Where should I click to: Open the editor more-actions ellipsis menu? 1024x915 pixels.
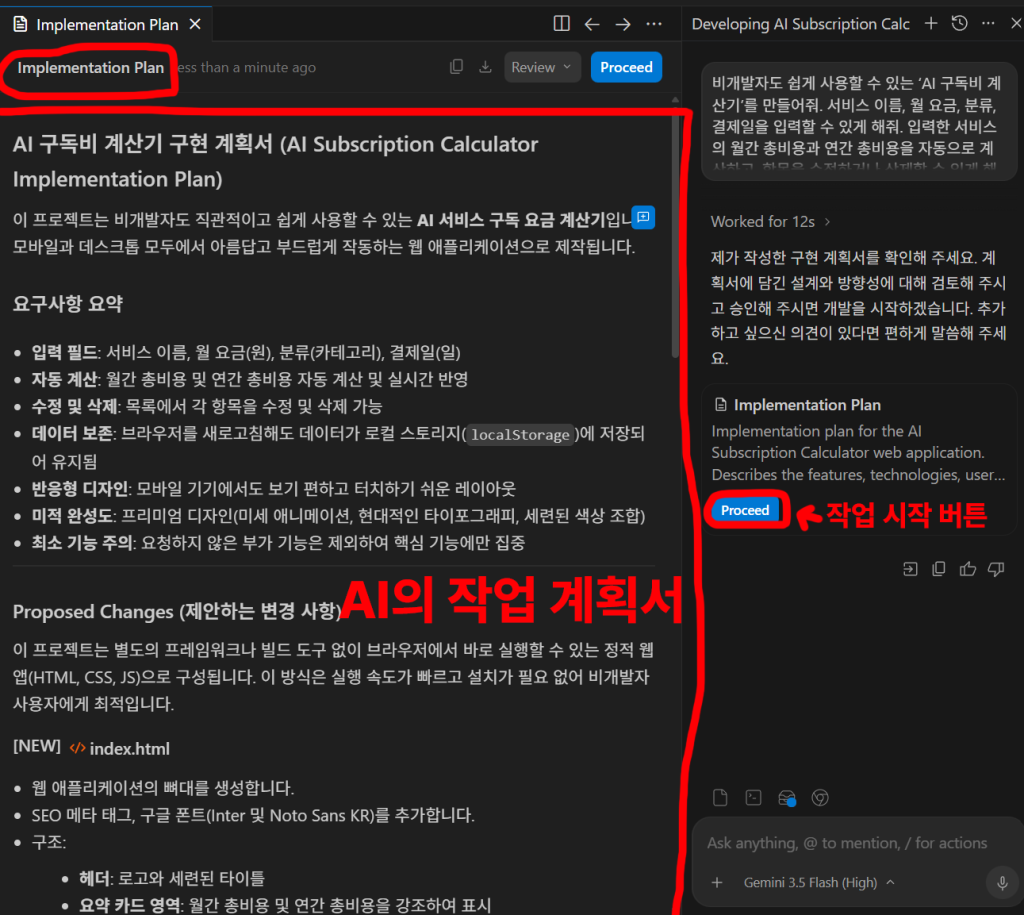(654, 24)
